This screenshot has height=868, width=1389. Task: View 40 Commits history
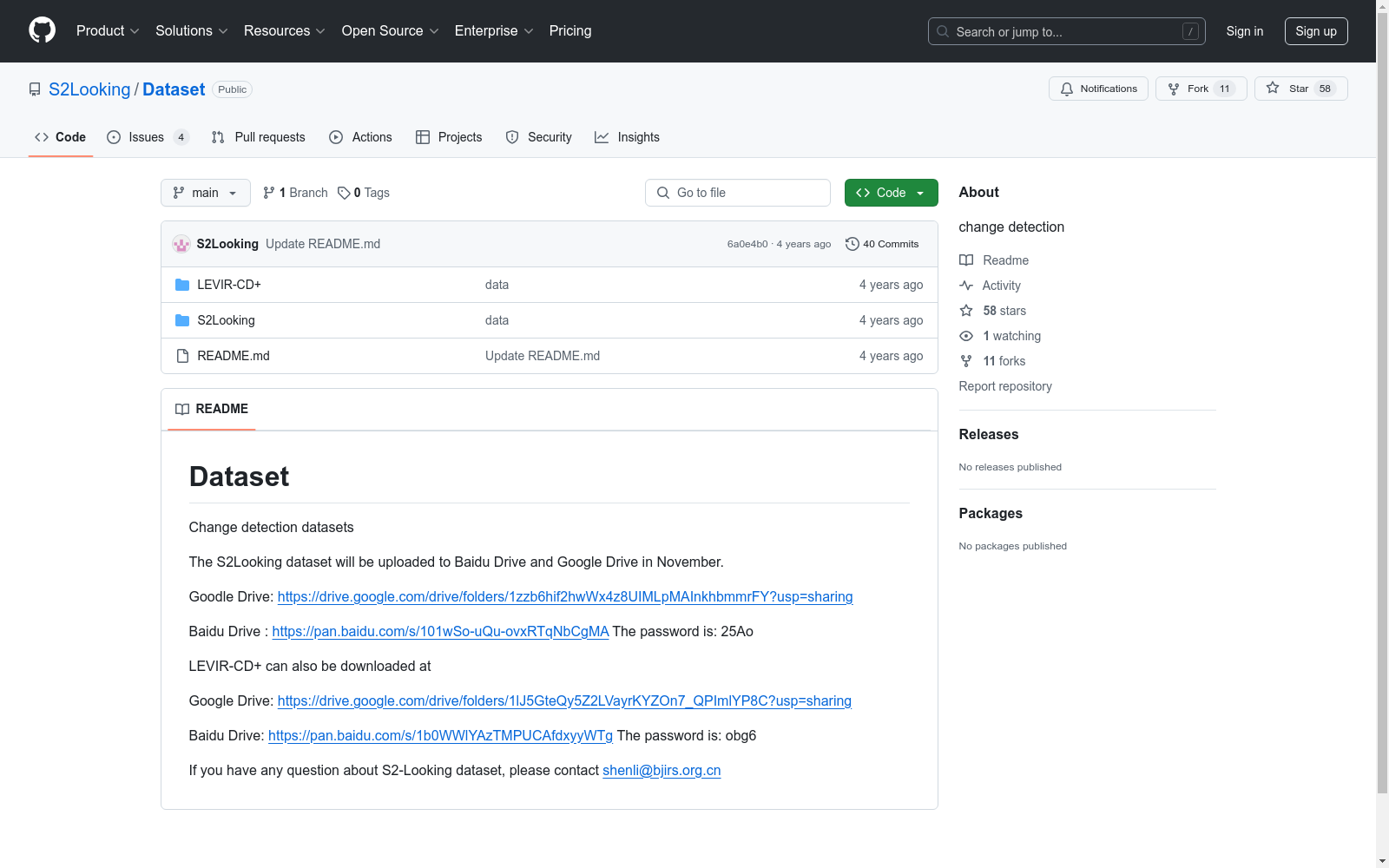(882, 244)
